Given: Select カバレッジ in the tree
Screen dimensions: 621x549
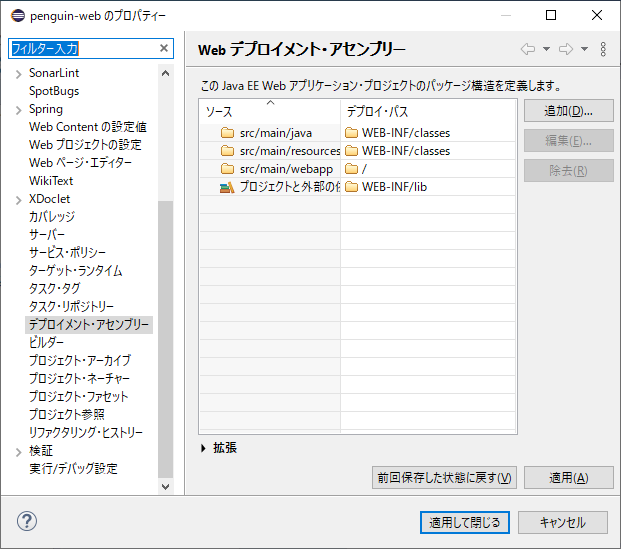Looking at the screenshot, I should [x=51, y=217].
